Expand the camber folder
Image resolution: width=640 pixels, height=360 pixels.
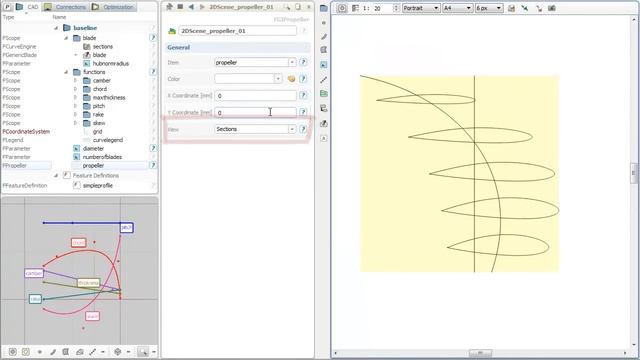click(x=75, y=80)
